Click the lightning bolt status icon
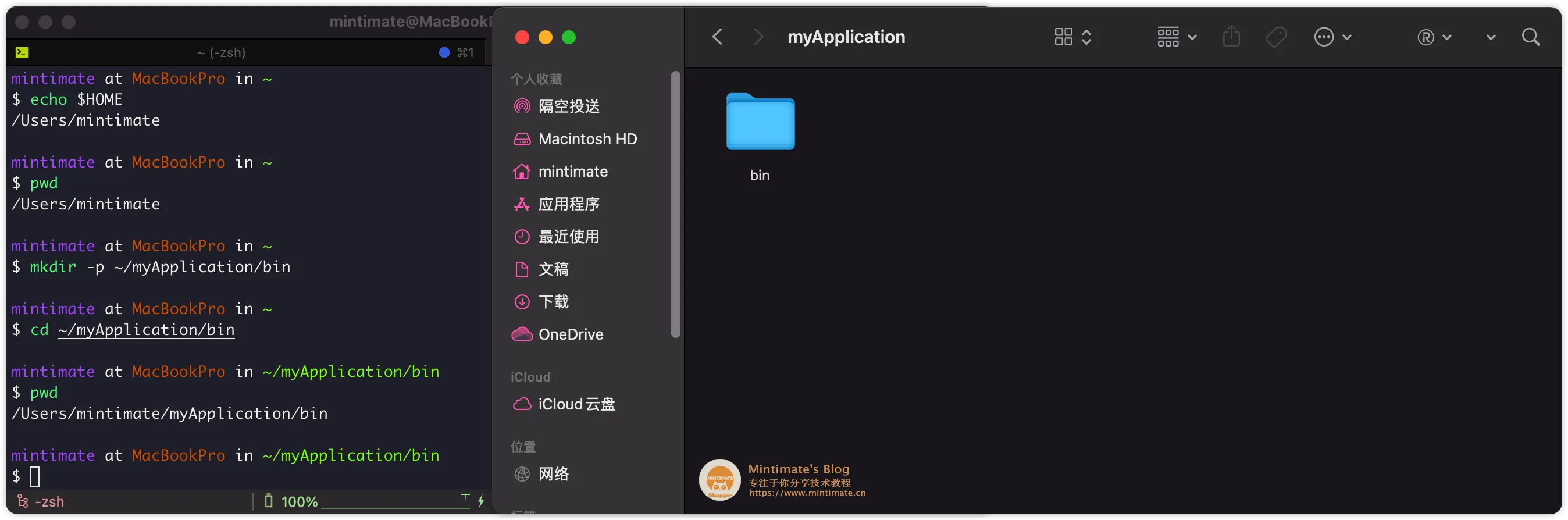 coord(481,501)
